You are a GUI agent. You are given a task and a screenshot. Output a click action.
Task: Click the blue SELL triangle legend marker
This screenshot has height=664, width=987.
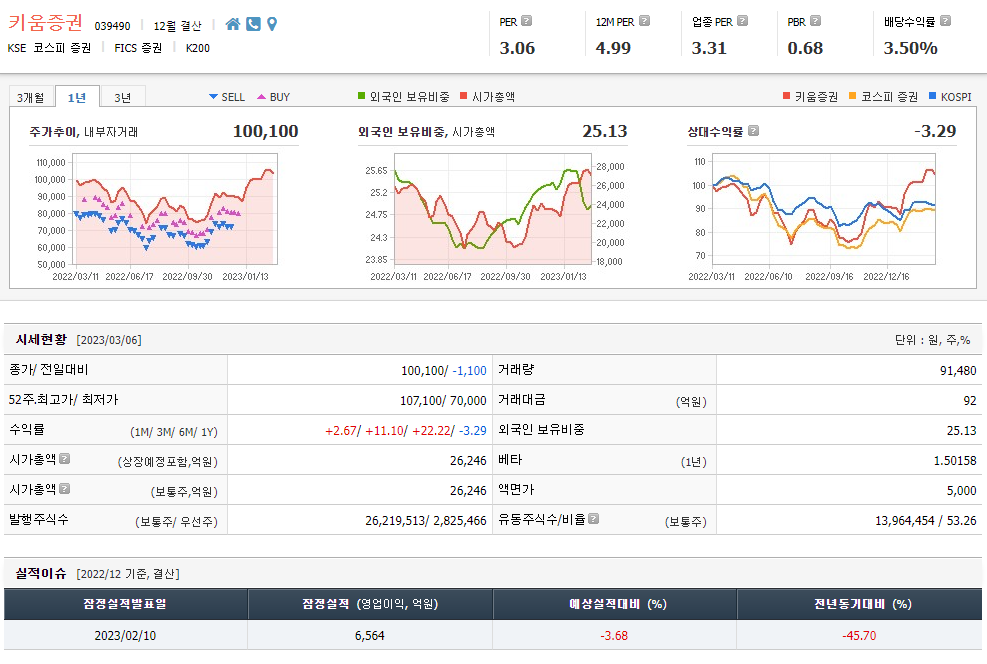click(213, 96)
